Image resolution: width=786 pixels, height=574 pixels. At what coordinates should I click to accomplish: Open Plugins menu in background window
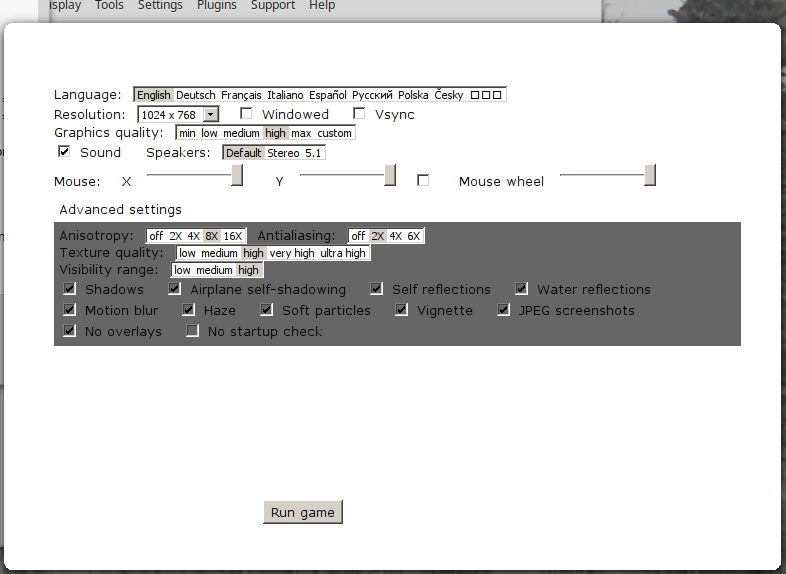pyautogui.click(x=217, y=6)
